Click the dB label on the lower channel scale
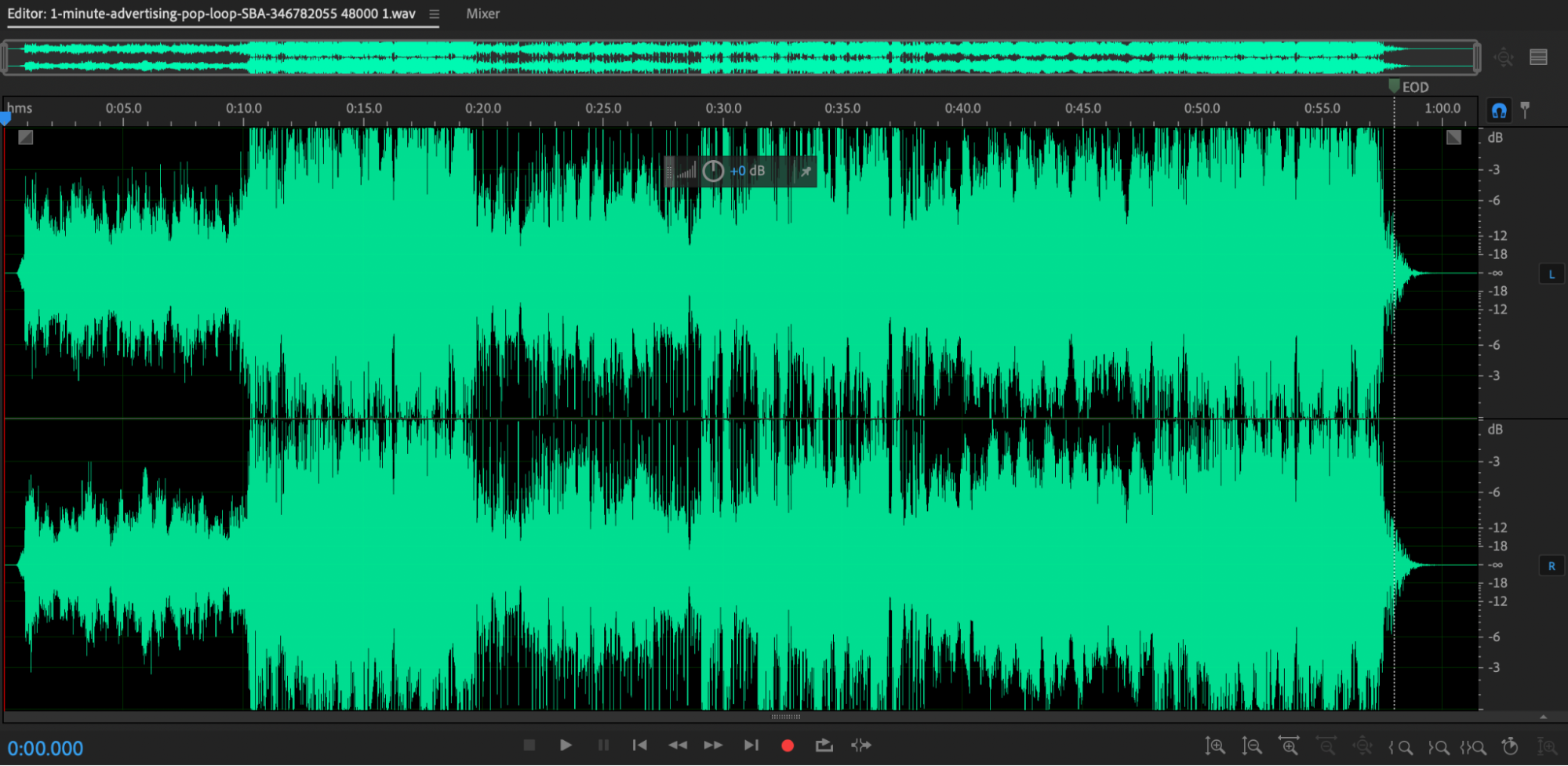This screenshot has width=1568, height=766. coord(1495,430)
